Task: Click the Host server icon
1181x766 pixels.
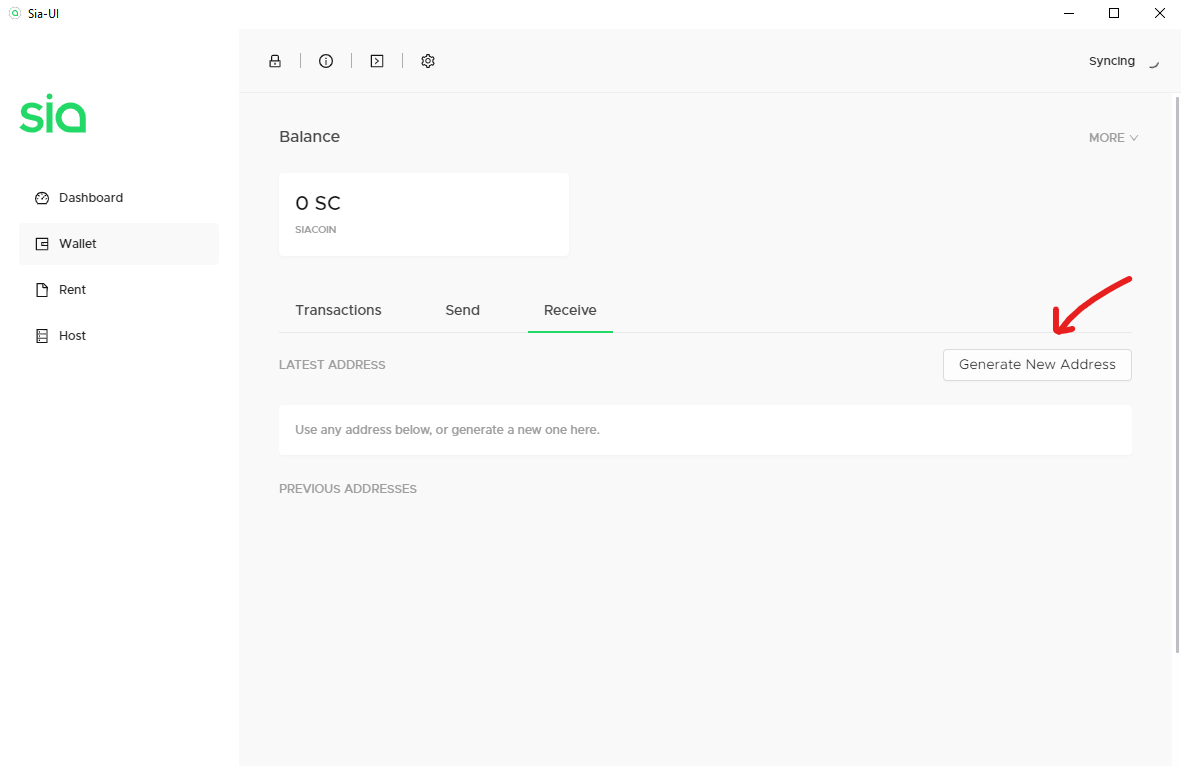Action: 42,336
